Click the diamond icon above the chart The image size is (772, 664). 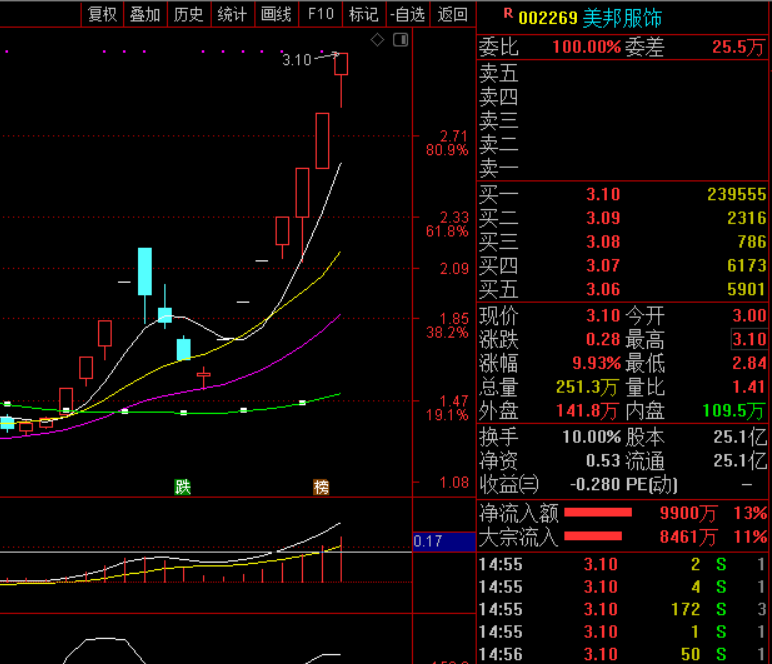pyautogui.click(x=377, y=40)
